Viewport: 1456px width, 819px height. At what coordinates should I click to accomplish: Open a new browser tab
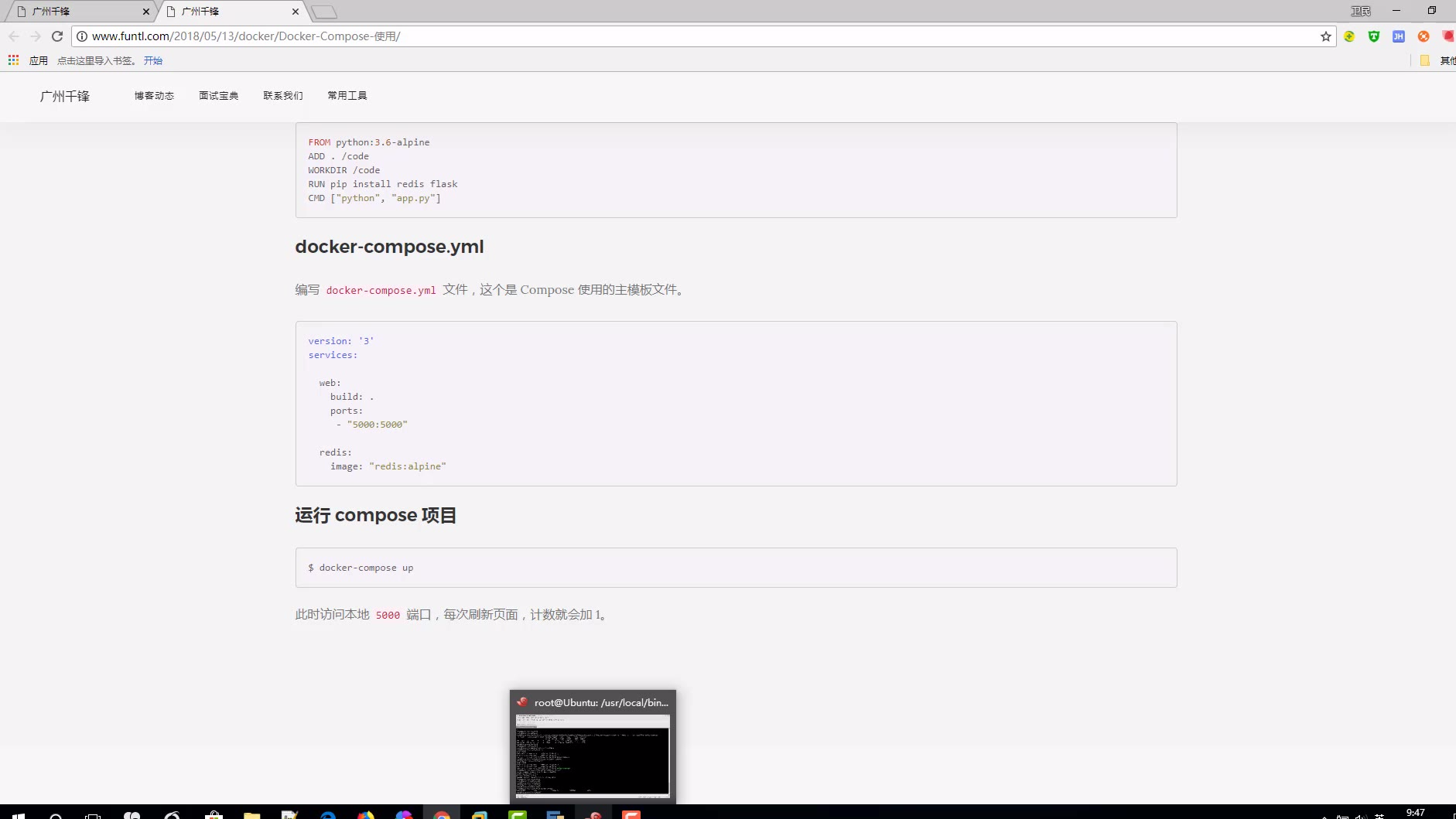[324, 12]
